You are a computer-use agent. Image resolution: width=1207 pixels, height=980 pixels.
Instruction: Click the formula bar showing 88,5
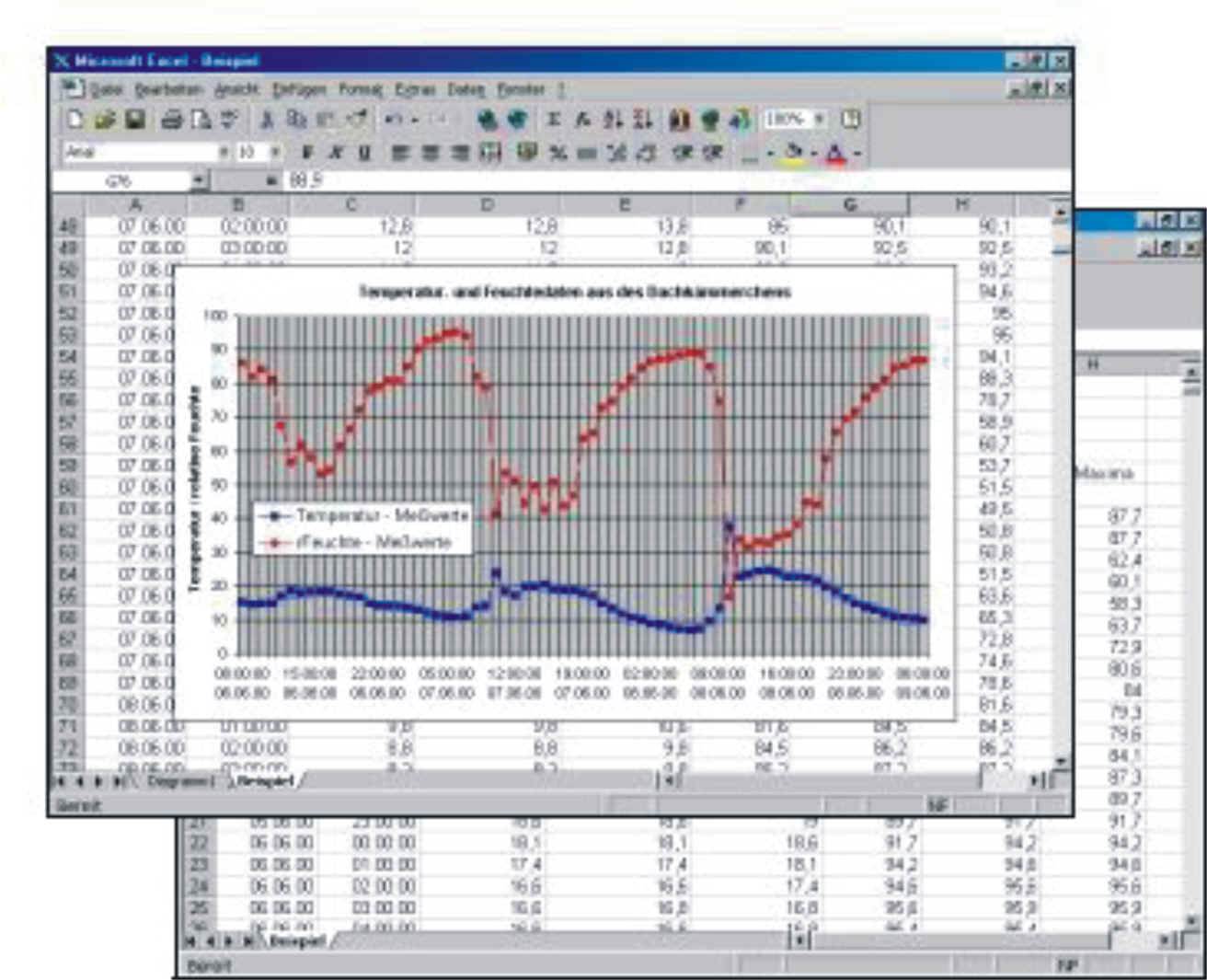pyautogui.click(x=676, y=181)
